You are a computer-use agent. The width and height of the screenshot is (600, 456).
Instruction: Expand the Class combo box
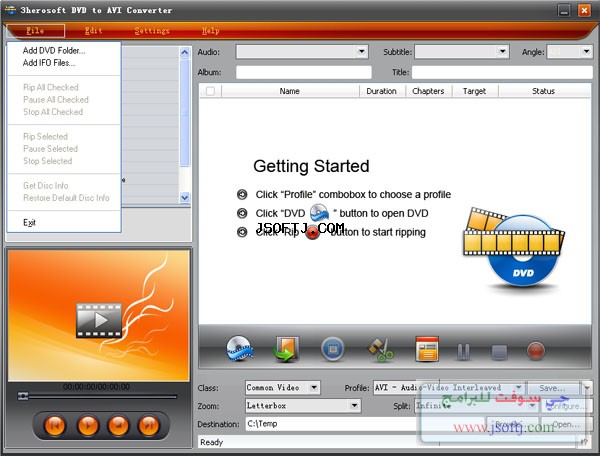click(314, 388)
